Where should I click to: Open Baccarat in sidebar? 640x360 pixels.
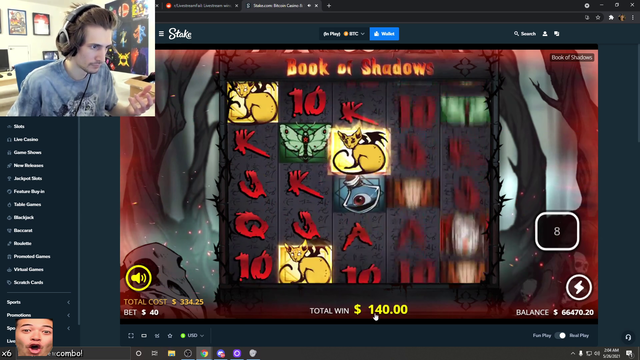coord(23,231)
